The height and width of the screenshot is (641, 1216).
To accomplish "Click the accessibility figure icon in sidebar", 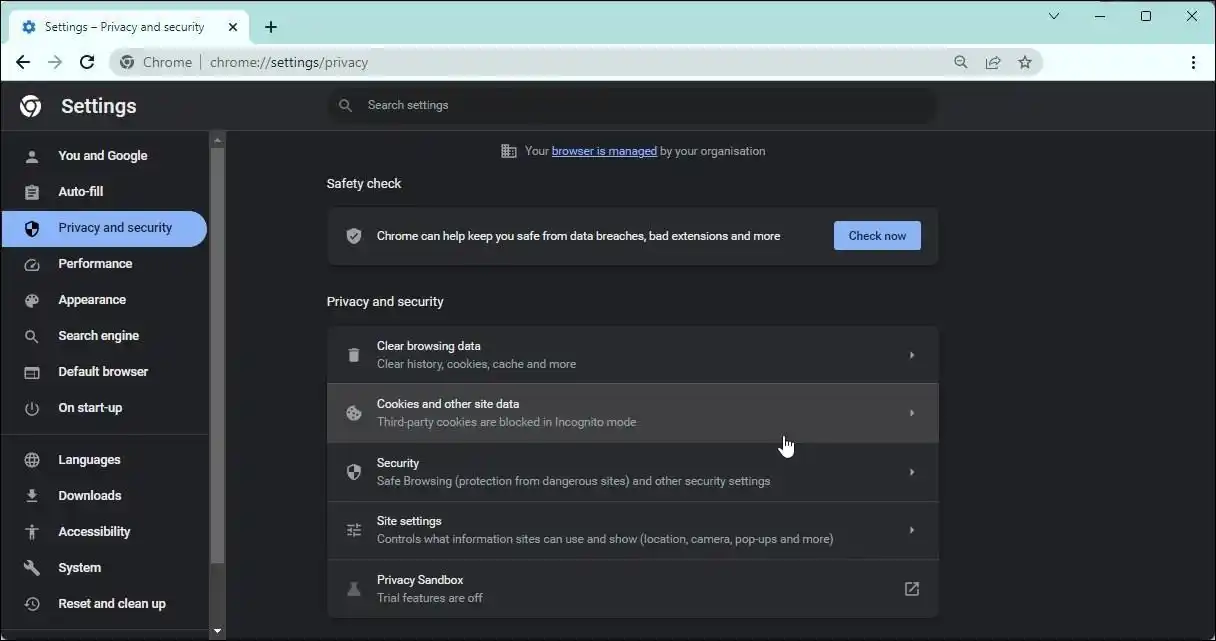I will point(32,532).
